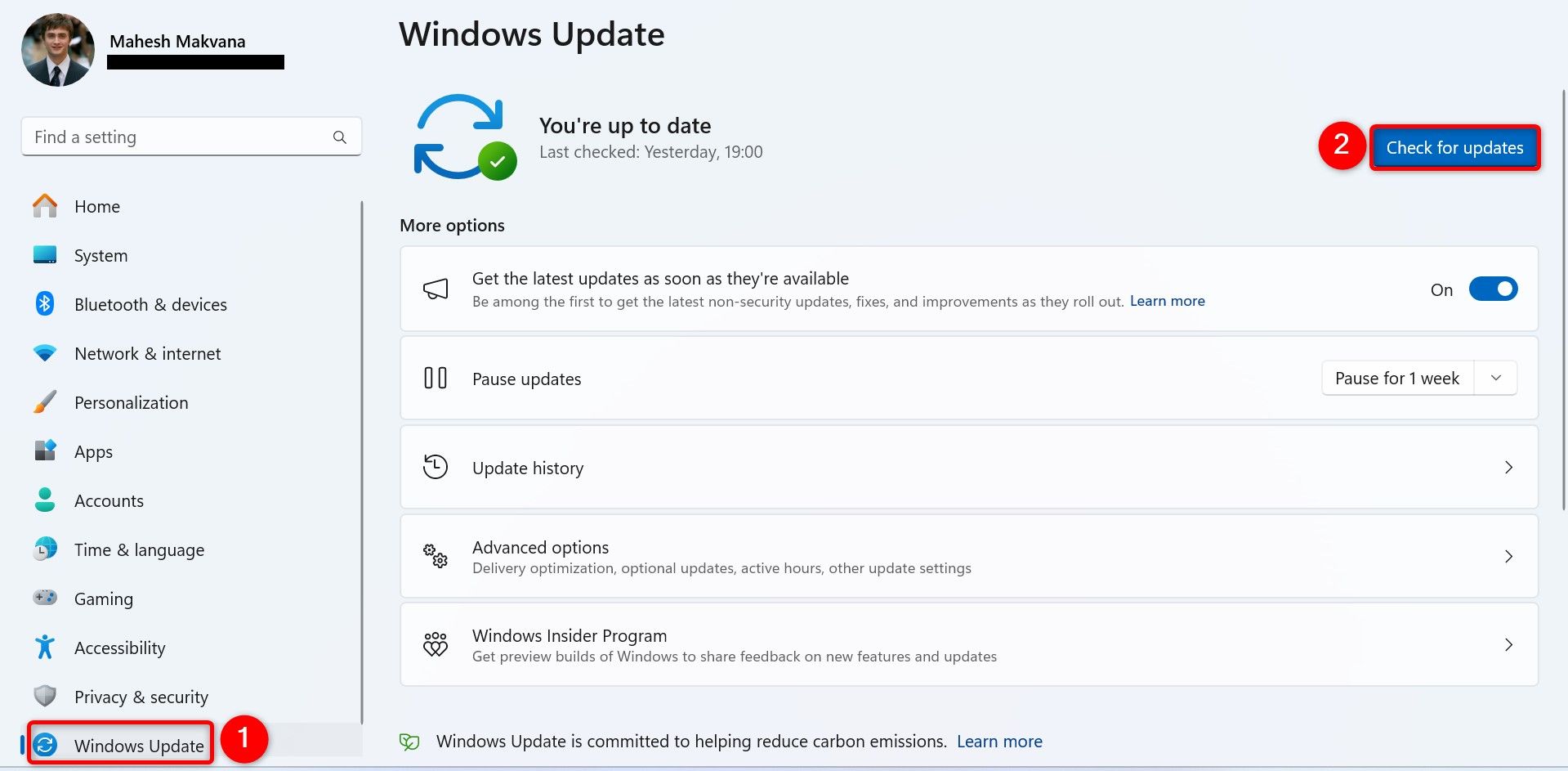This screenshot has width=1568, height=771.
Task: Select the System settings icon
Action: (45, 255)
